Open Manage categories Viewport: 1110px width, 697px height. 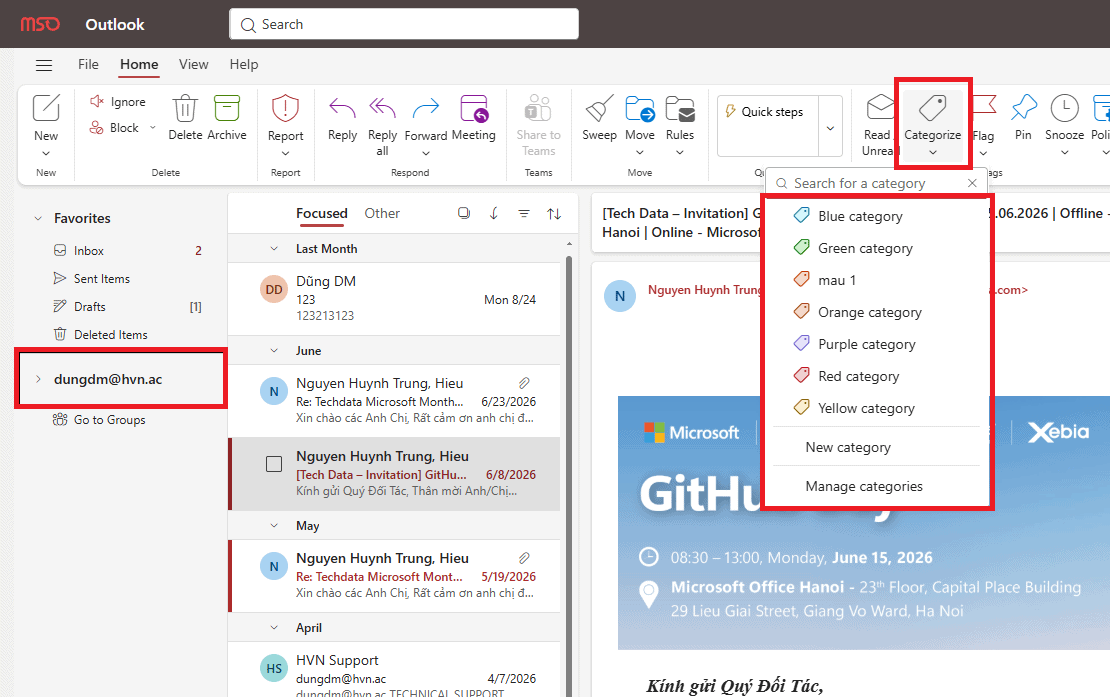864,486
